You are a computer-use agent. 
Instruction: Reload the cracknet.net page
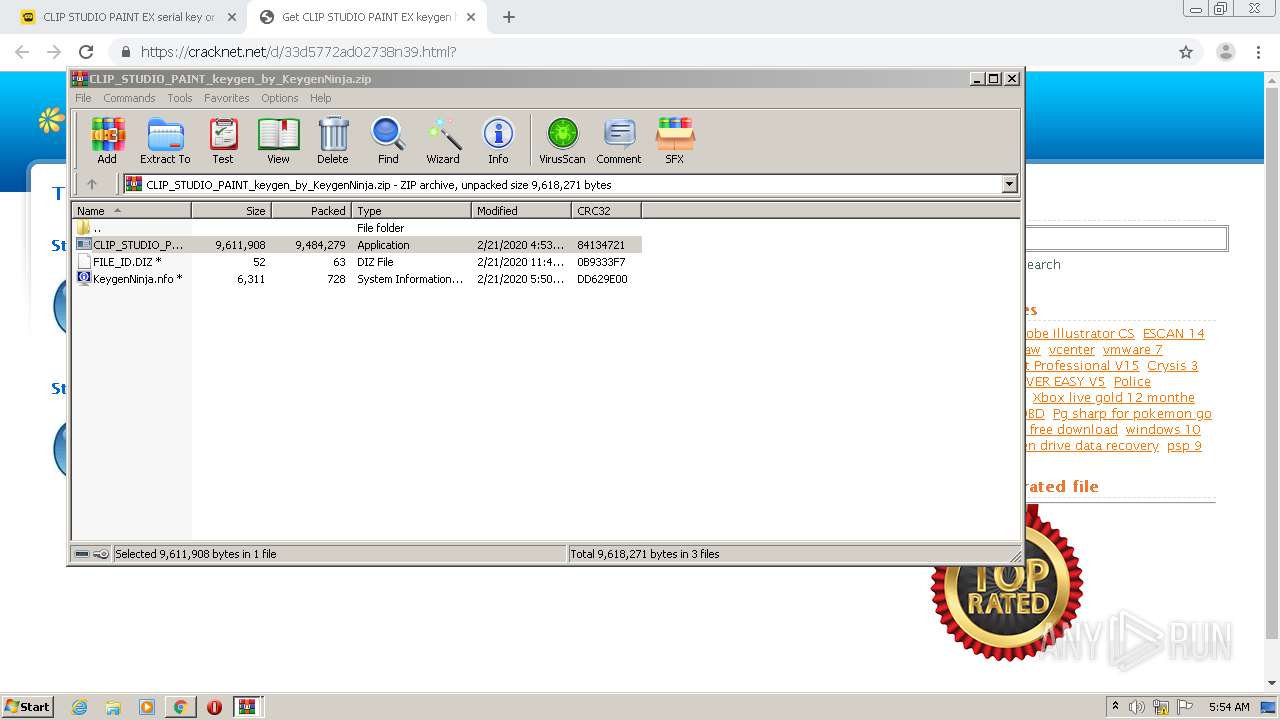tap(86, 52)
